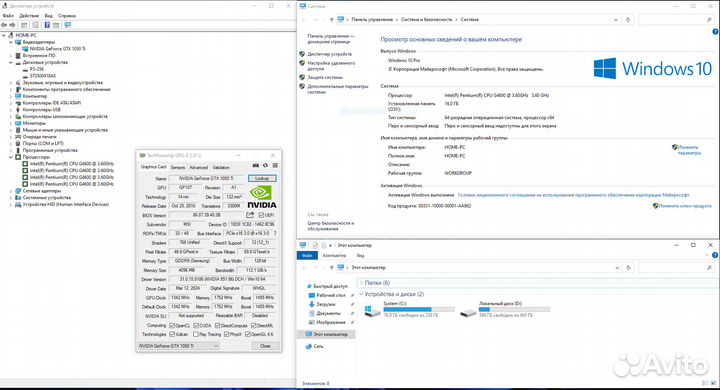Click the monitor scan icon in Device Manager toolbar
Viewport: 720px width, 390px height.
click(68, 25)
